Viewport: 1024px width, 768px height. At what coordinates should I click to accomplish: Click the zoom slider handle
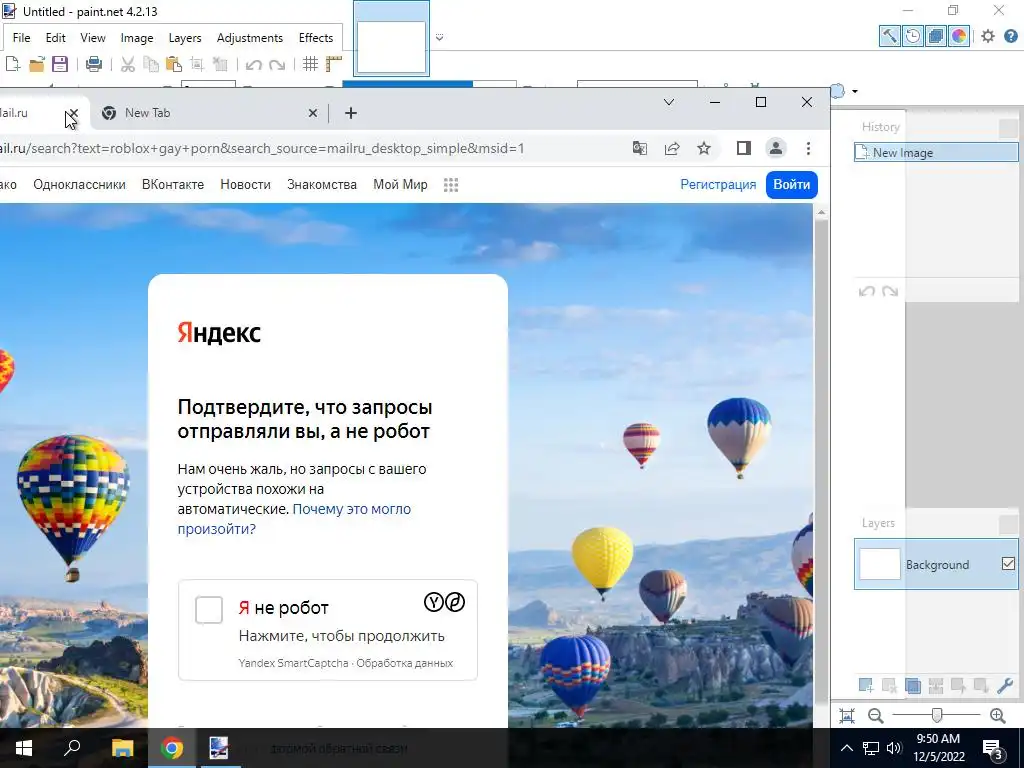[x=936, y=715]
